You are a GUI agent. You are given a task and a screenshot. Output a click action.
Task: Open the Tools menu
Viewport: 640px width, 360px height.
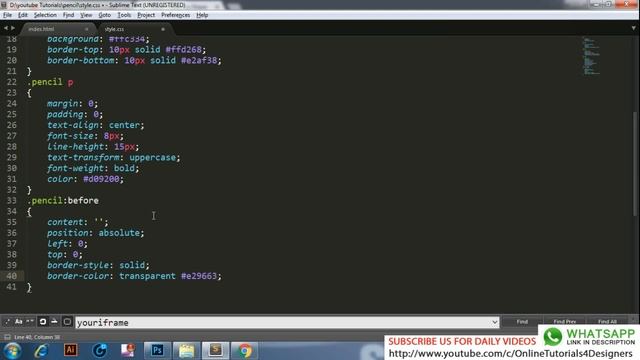[x=124, y=15]
